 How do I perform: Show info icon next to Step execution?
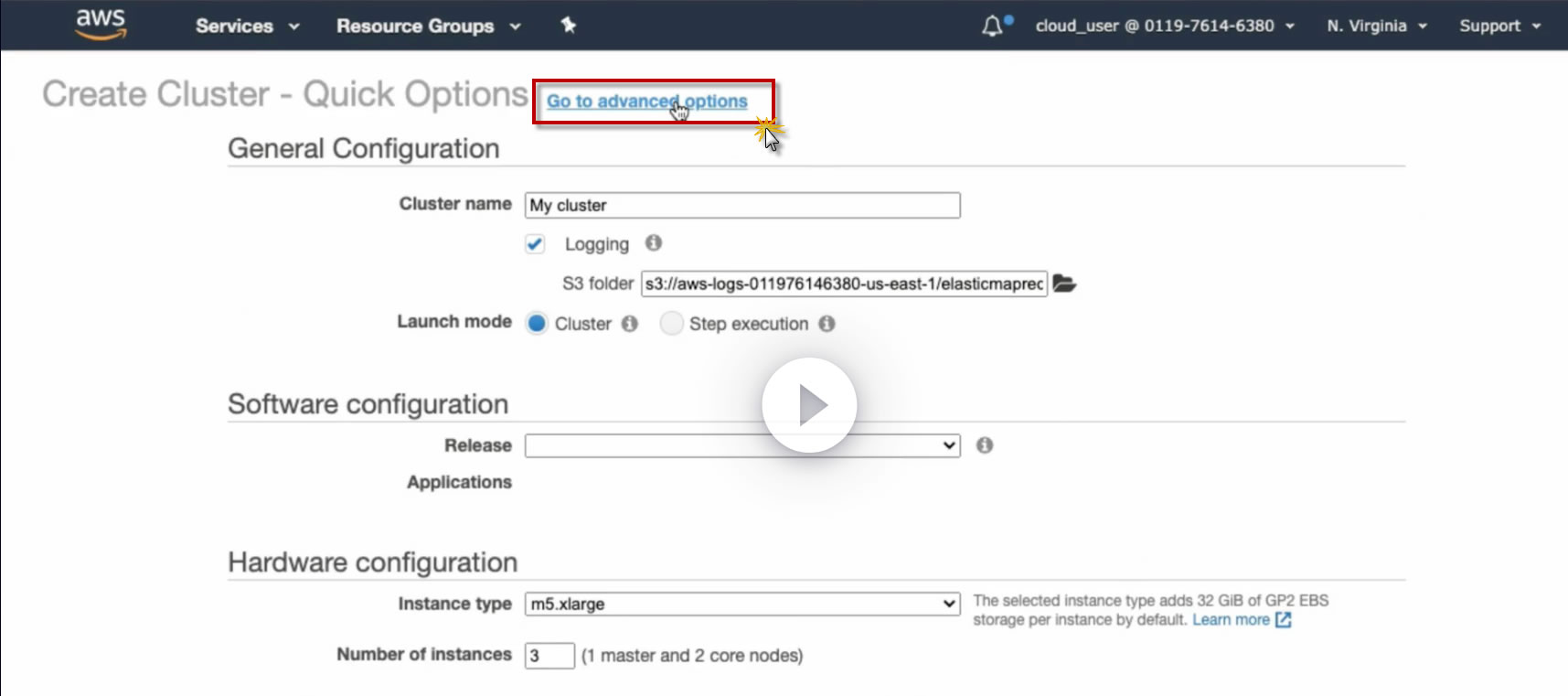827,324
